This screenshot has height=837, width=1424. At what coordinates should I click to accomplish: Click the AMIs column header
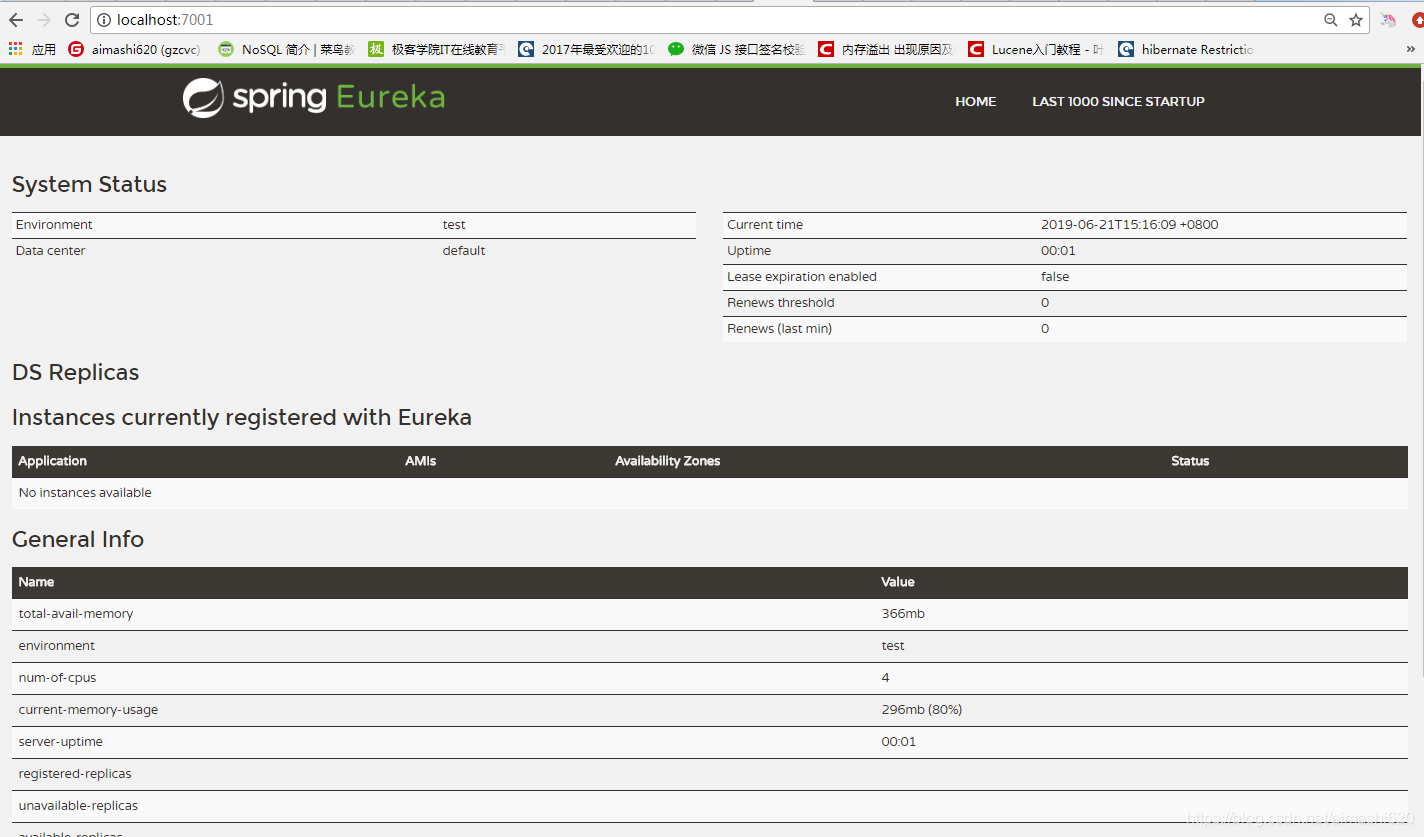coord(420,461)
